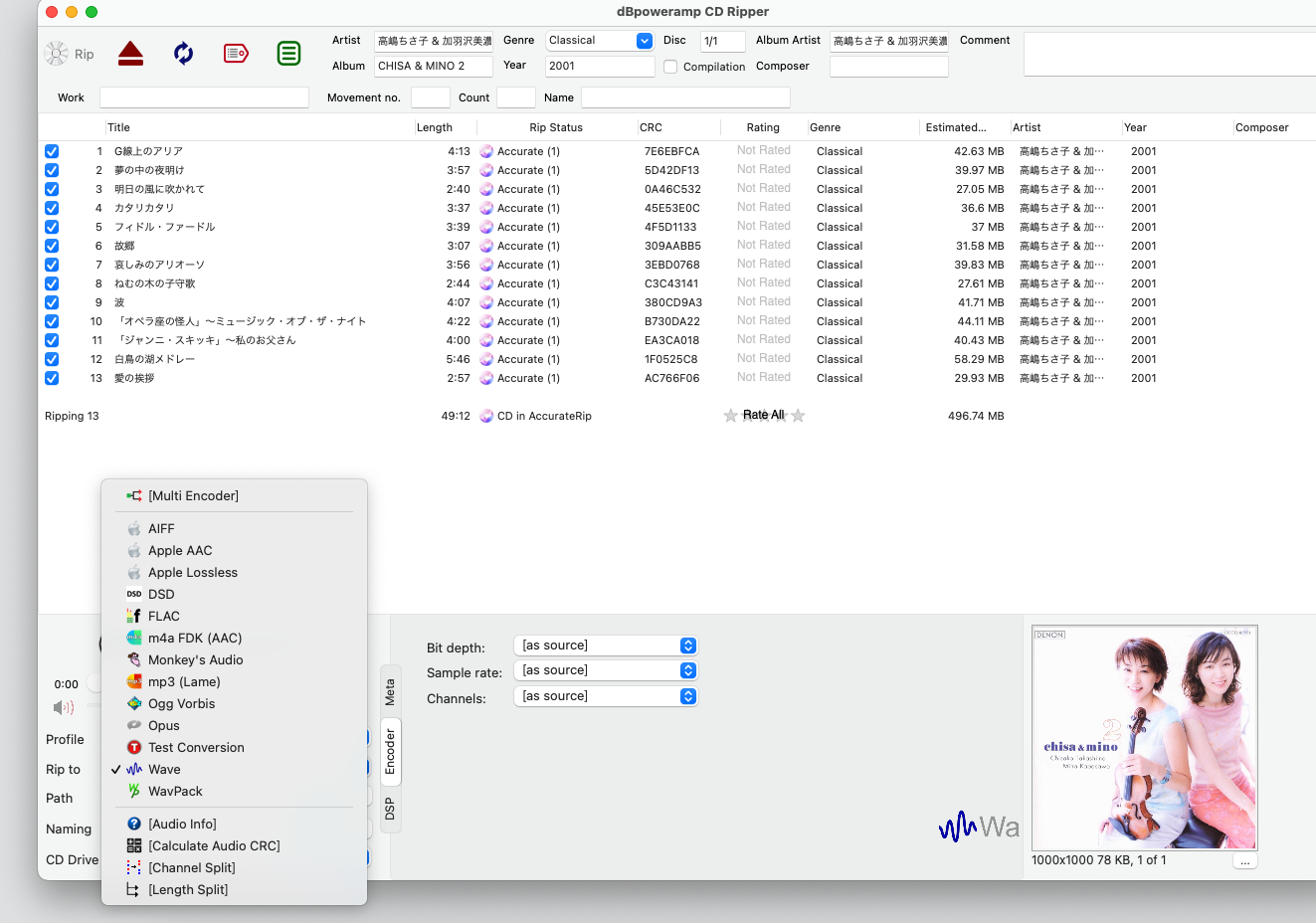Select [Length Split] utility
The height and width of the screenshot is (923, 1316).
235,889
